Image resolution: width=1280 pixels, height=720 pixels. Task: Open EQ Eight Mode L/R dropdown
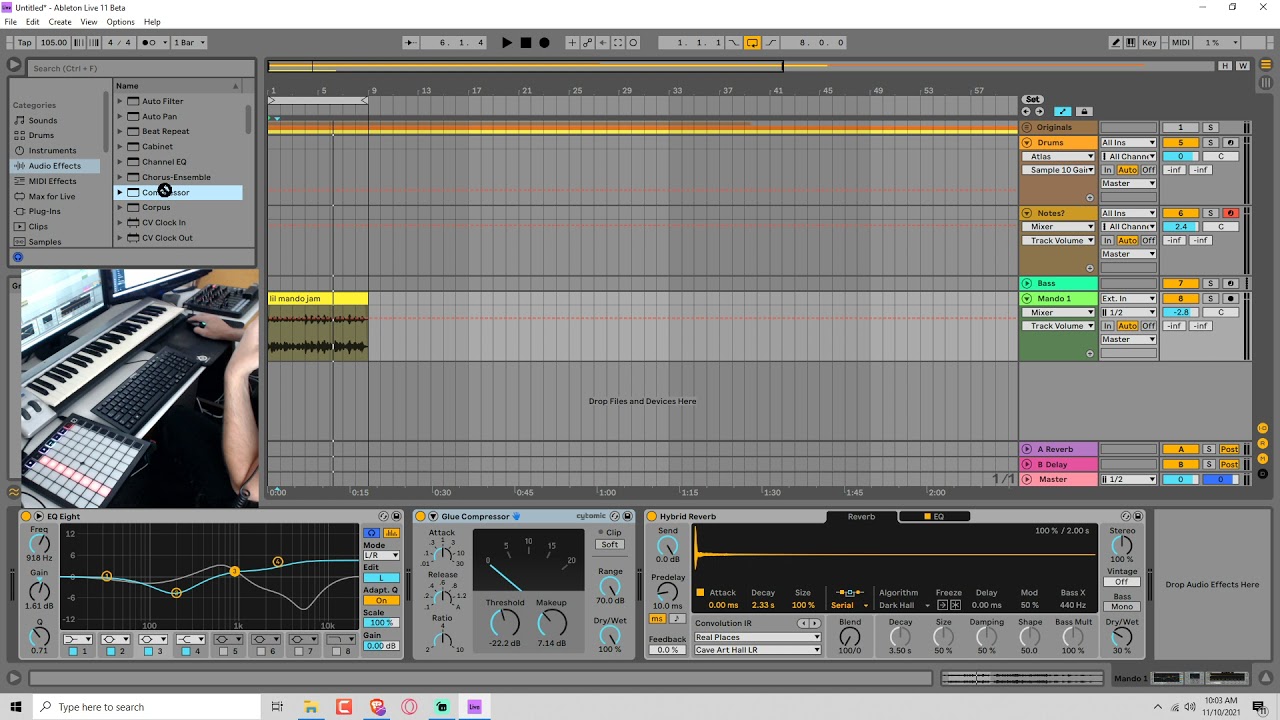click(x=380, y=555)
